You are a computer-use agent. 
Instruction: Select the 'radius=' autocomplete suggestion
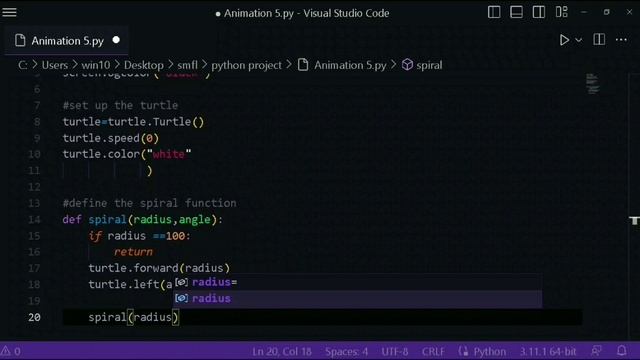click(x=358, y=282)
